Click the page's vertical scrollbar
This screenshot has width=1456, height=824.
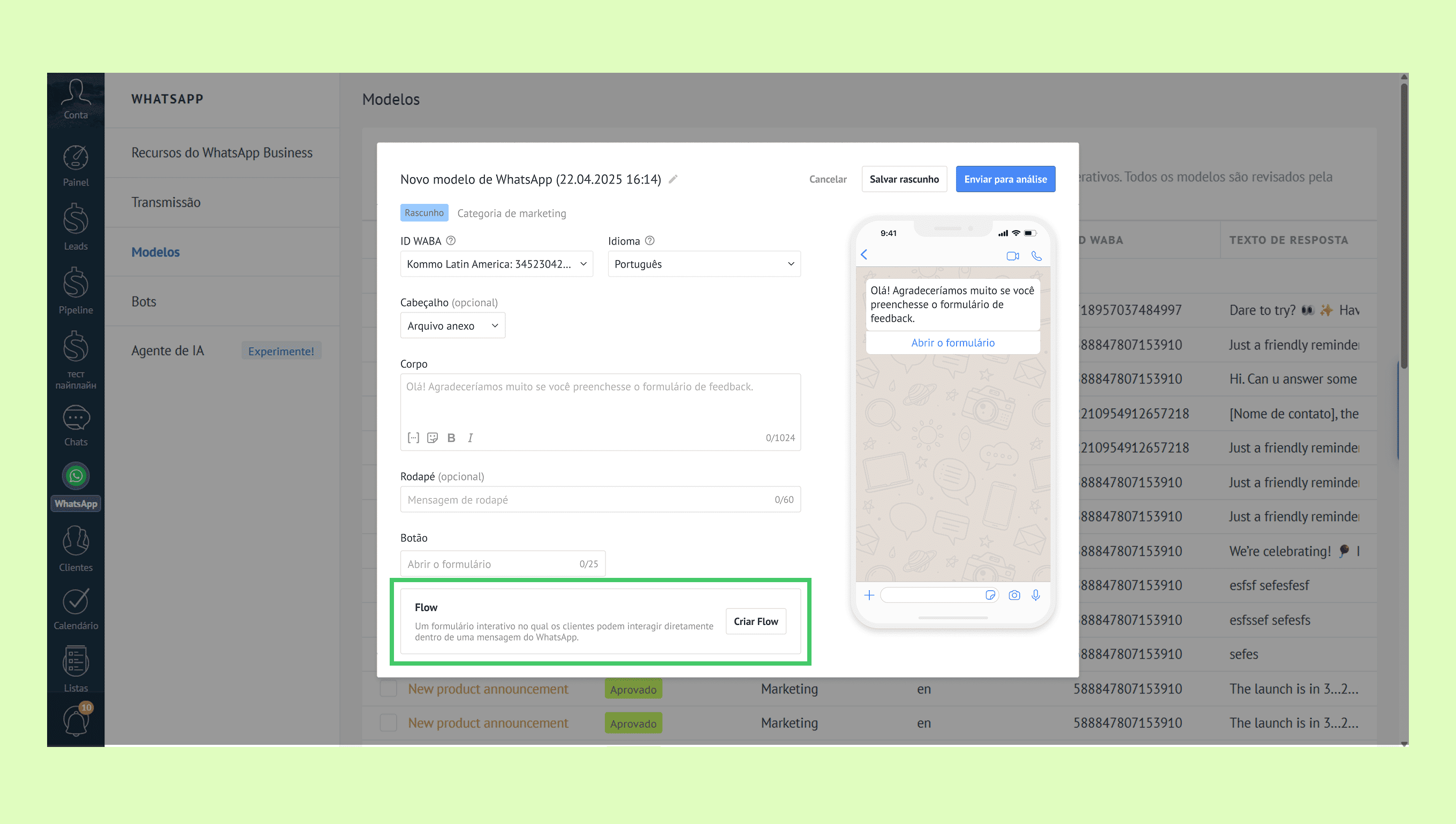tap(1404, 226)
